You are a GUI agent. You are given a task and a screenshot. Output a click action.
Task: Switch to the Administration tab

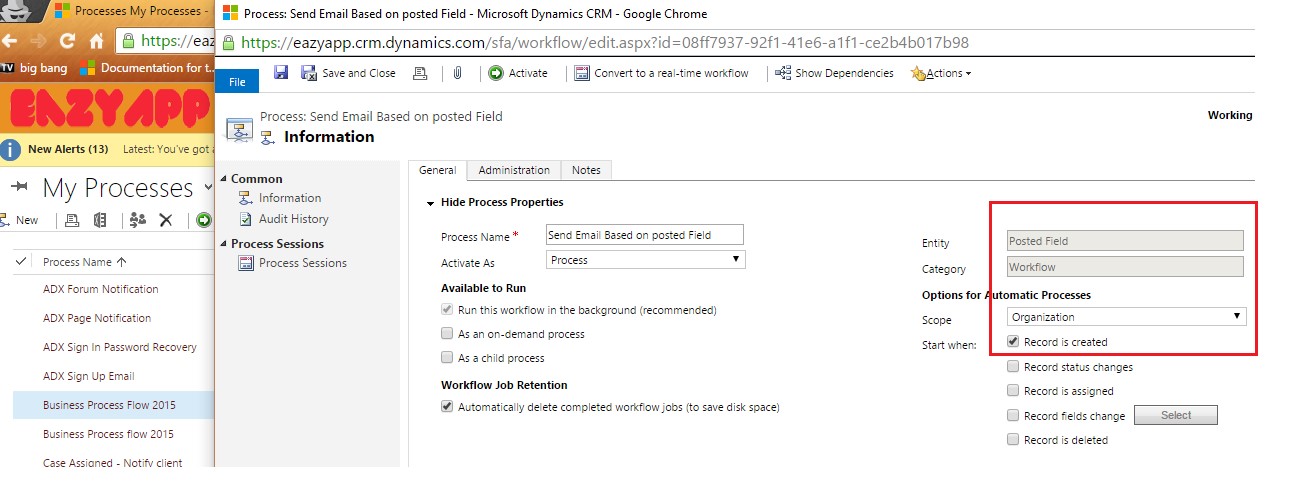(514, 170)
